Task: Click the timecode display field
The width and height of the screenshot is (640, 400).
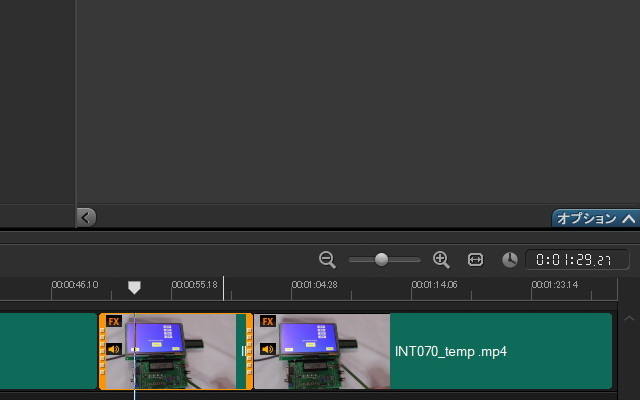Action: [x=577, y=260]
